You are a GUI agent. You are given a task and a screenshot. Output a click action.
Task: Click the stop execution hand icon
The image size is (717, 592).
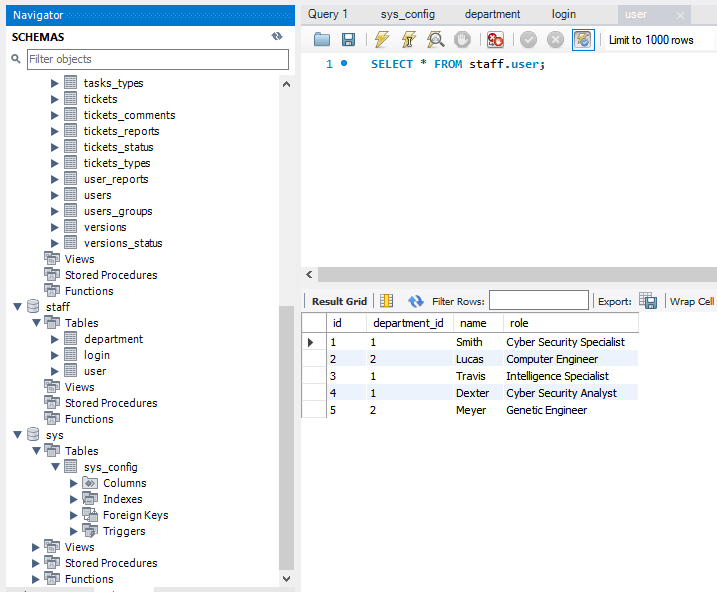click(463, 40)
